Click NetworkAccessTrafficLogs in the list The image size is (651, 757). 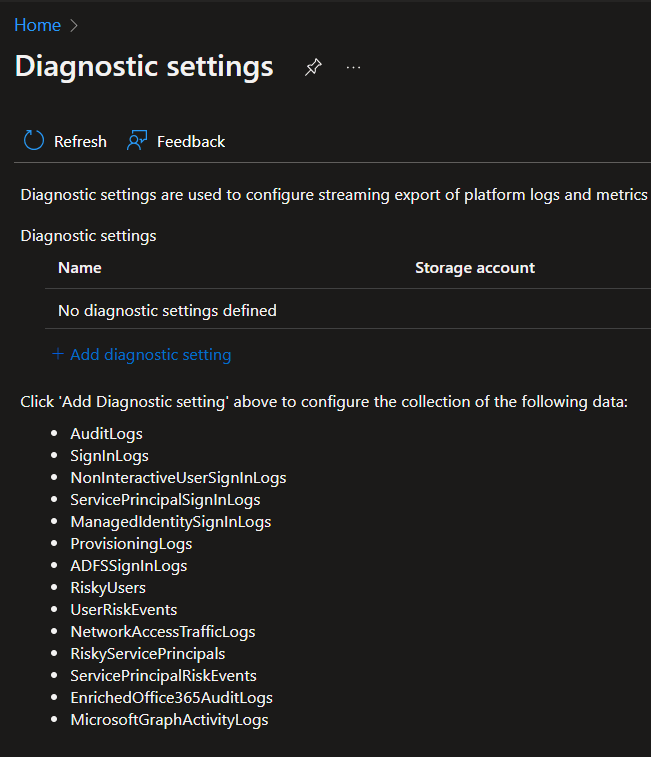click(x=162, y=632)
